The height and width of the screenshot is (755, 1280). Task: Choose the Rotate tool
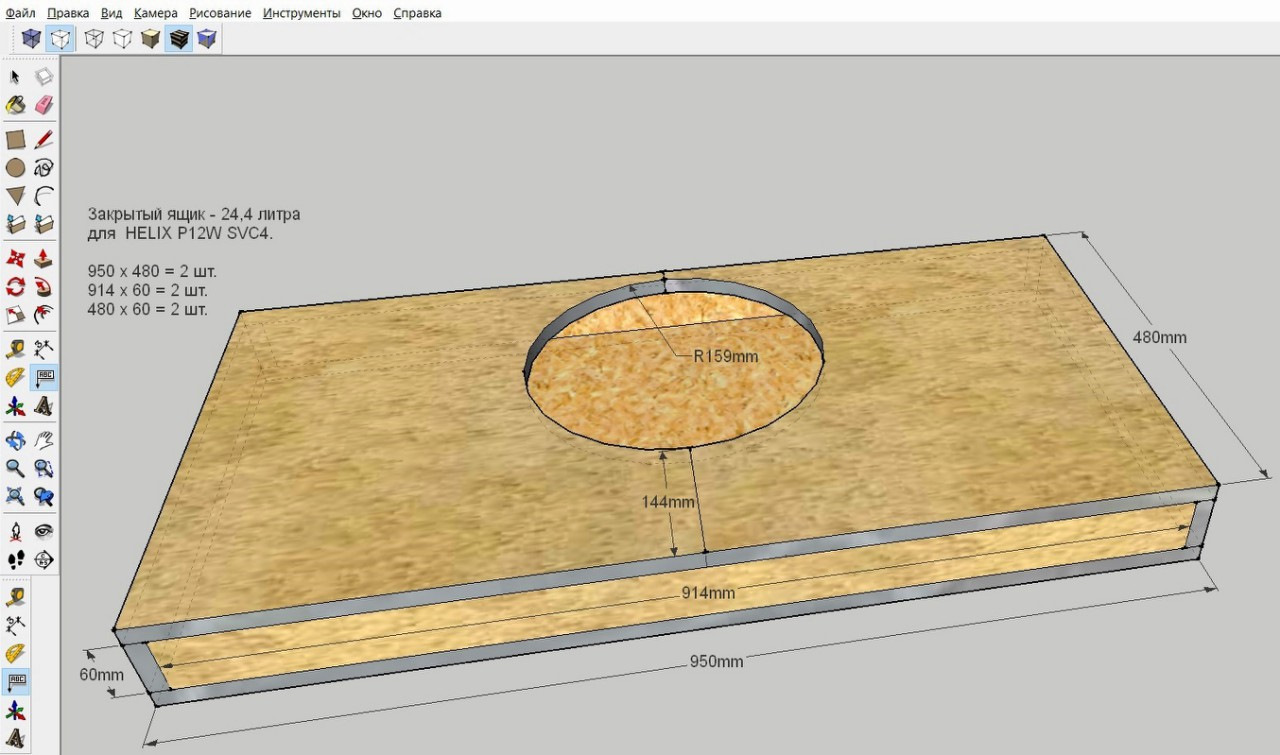pos(16,287)
